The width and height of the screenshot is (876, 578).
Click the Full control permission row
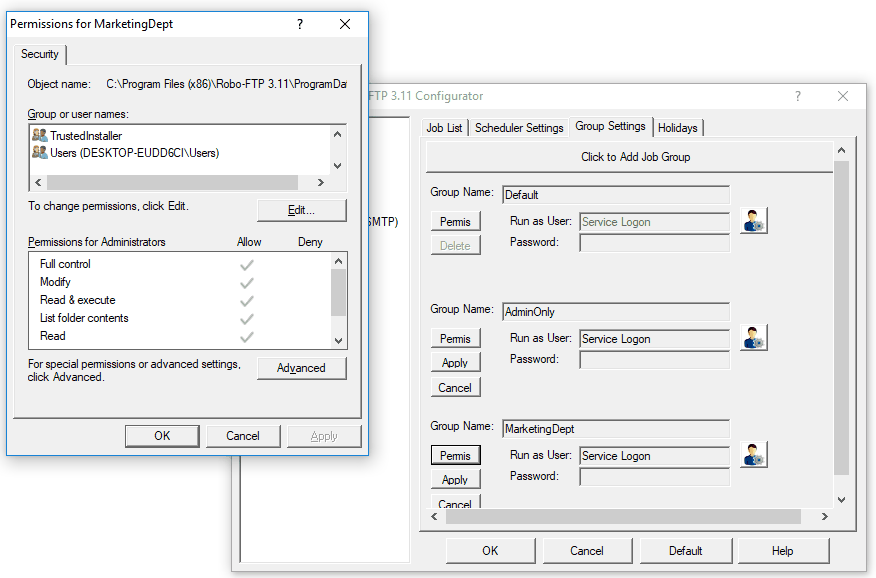[x=180, y=264]
